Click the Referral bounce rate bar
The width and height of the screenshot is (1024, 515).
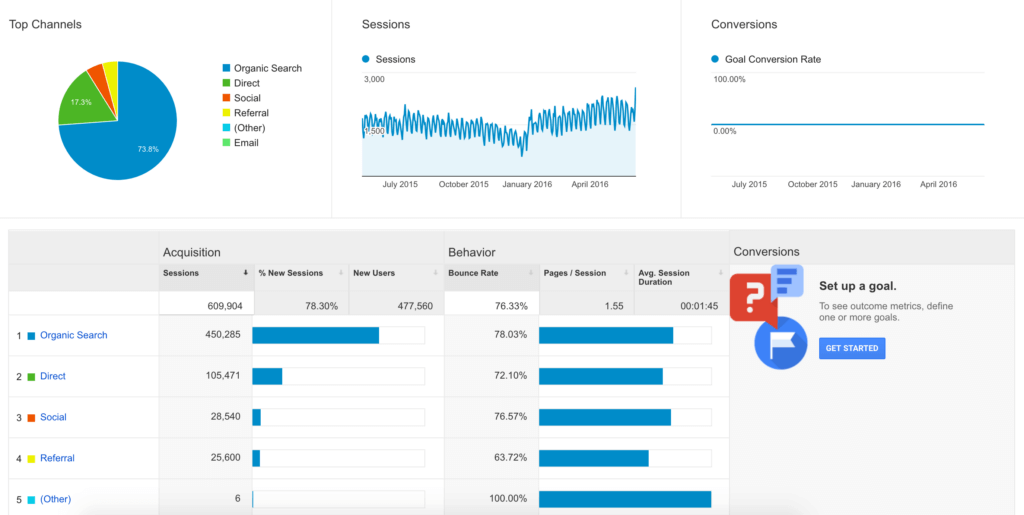click(594, 459)
